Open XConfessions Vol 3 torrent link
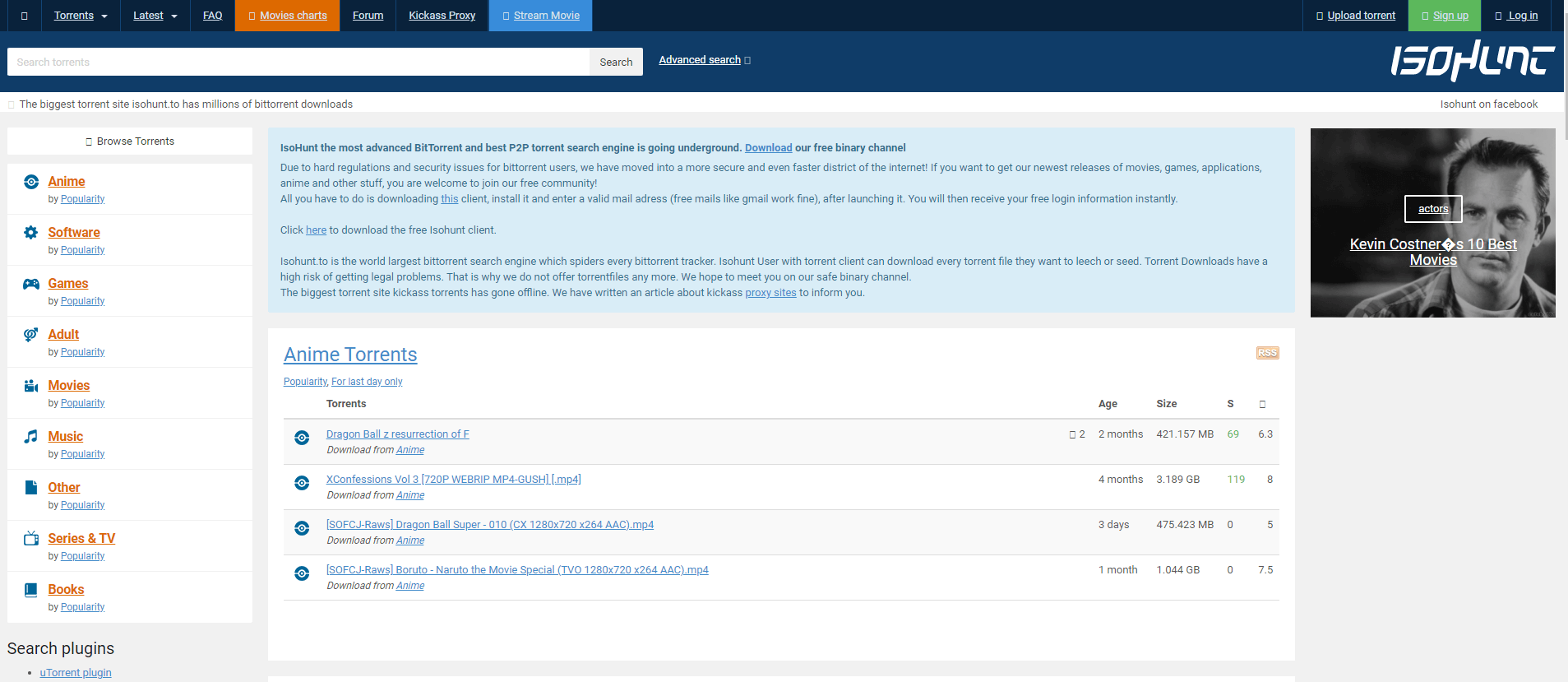1568x682 pixels. click(454, 480)
